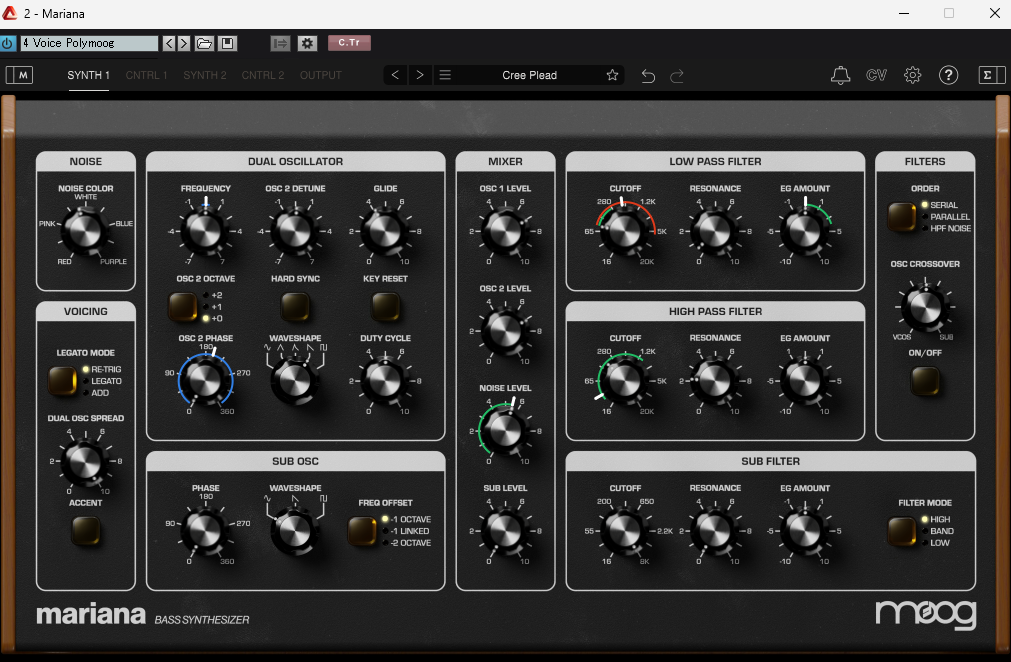The image size is (1011, 662).
Task: Click the sub osc PHASE knob
Action: [205, 531]
